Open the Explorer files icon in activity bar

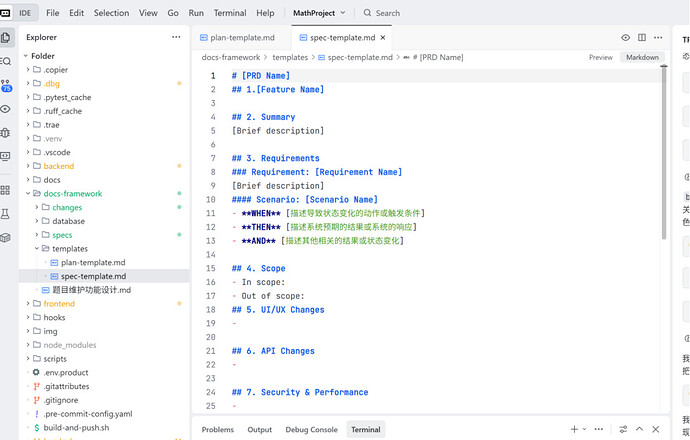(6, 38)
